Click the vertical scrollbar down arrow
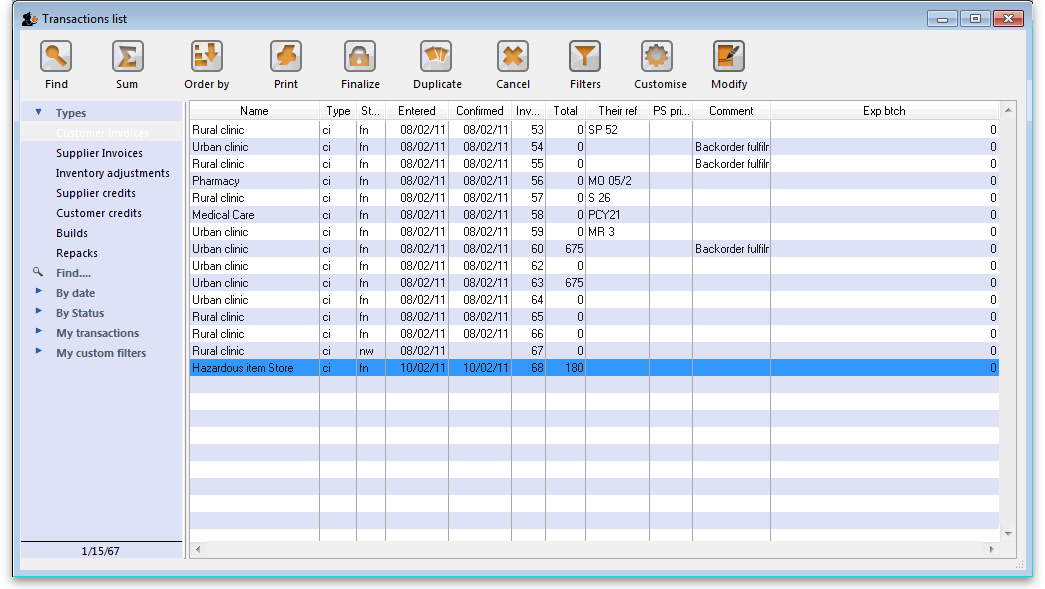 pos(1007,533)
